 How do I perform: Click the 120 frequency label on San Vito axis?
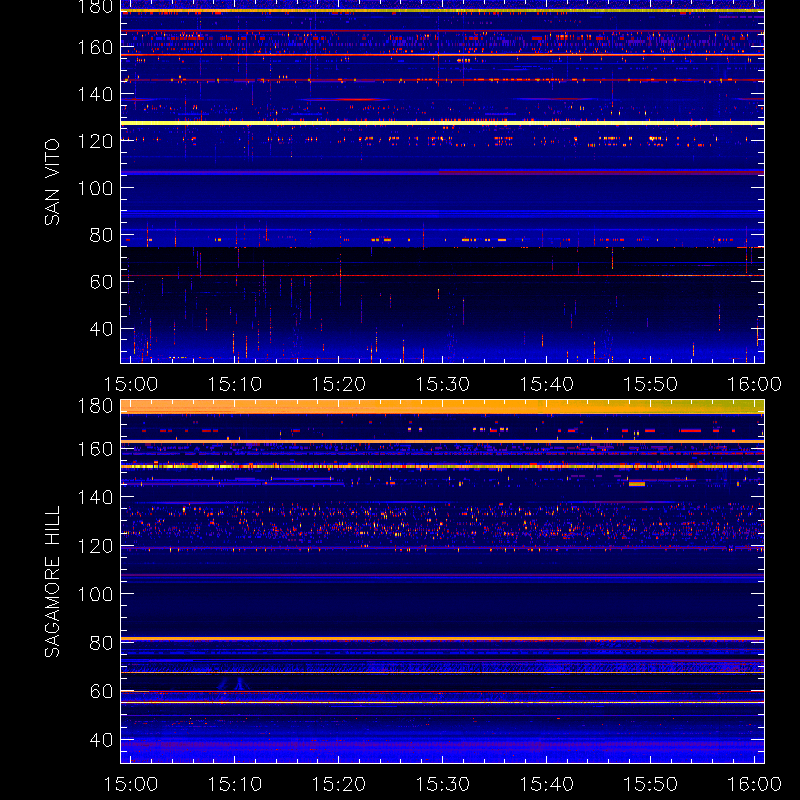point(95,141)
